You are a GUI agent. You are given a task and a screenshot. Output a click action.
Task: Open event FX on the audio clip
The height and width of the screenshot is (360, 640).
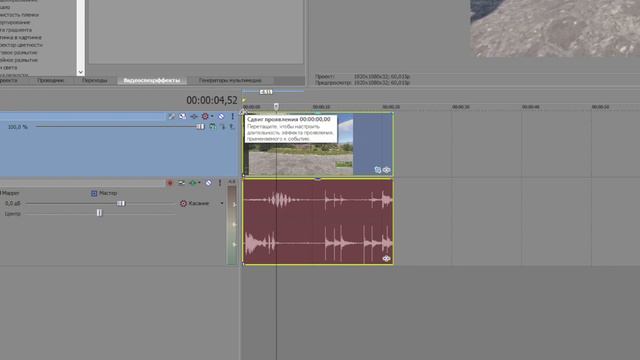pos(386,258)
